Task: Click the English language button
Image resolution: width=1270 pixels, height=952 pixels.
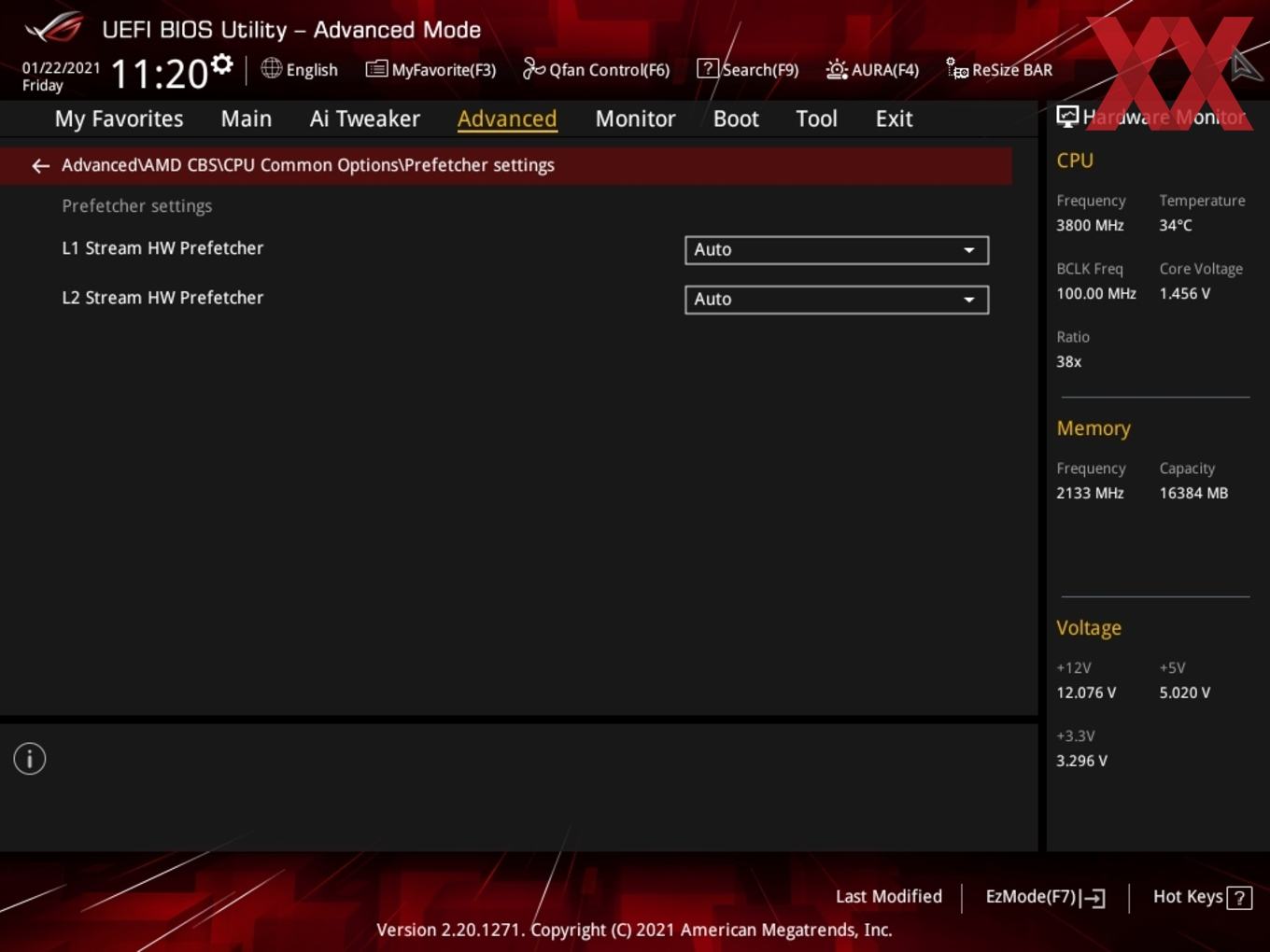Action: 300,69
